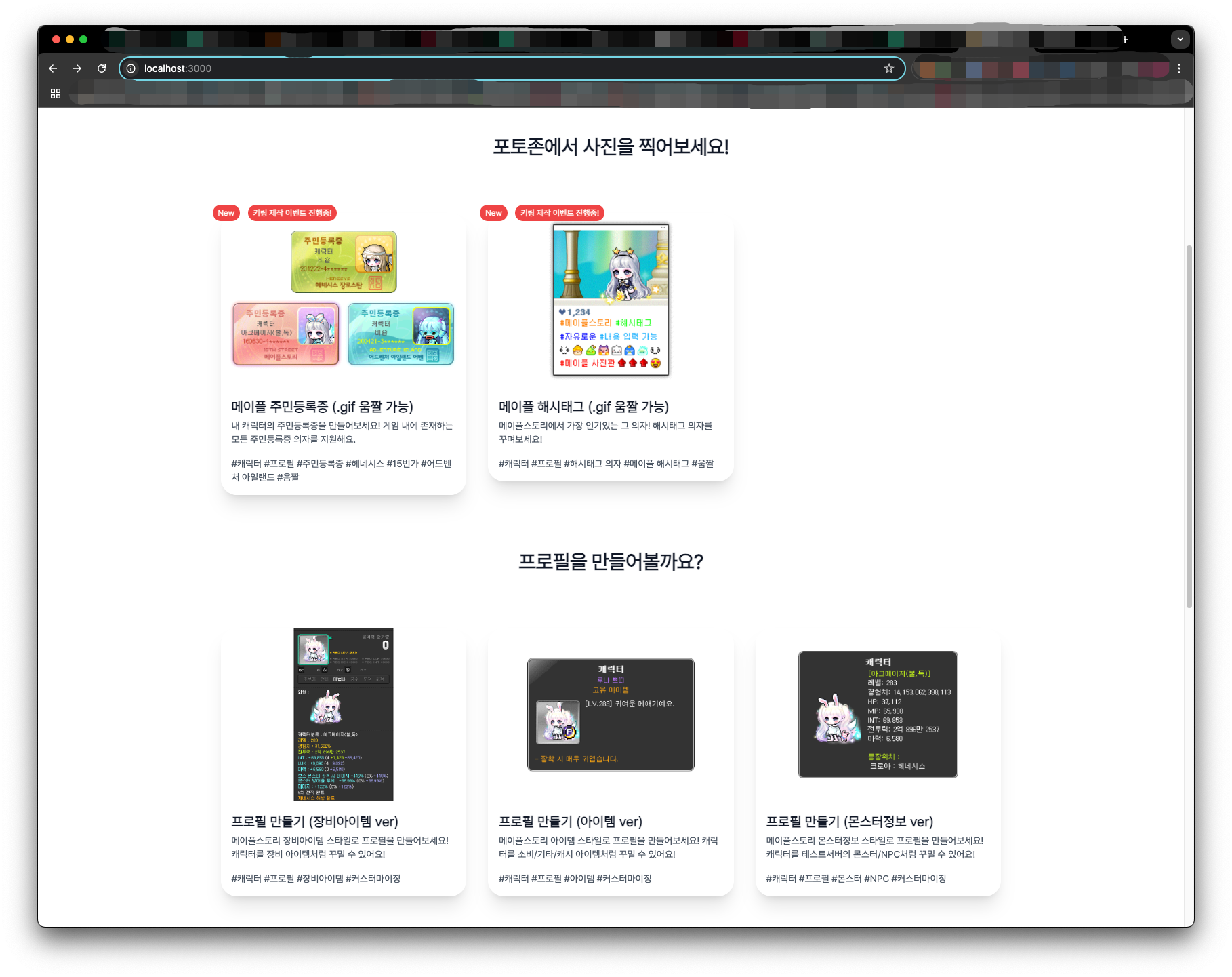Image resolution: width=1232 pixels, height=977 pixels.
Task: Click description 메이플스토리 장비아이템 스타일로 프로필을
Action: pyautogui.click(x=340, y=848)
